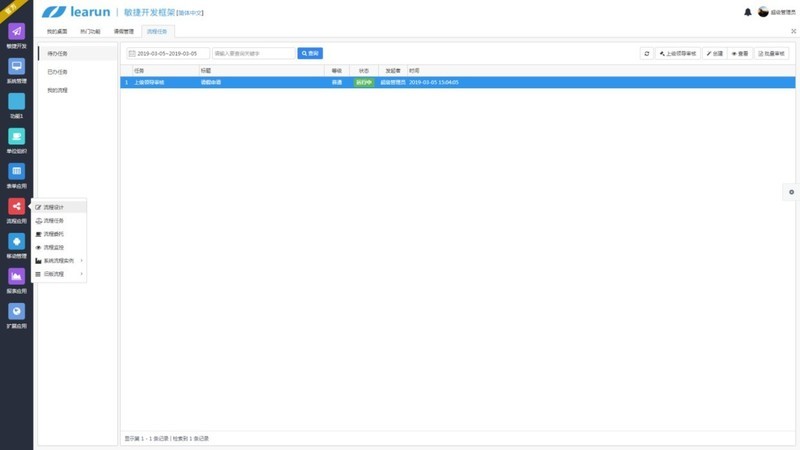Open the 功能1 blank blue sidebar module

pyautogui.click(x=16, y=102)
